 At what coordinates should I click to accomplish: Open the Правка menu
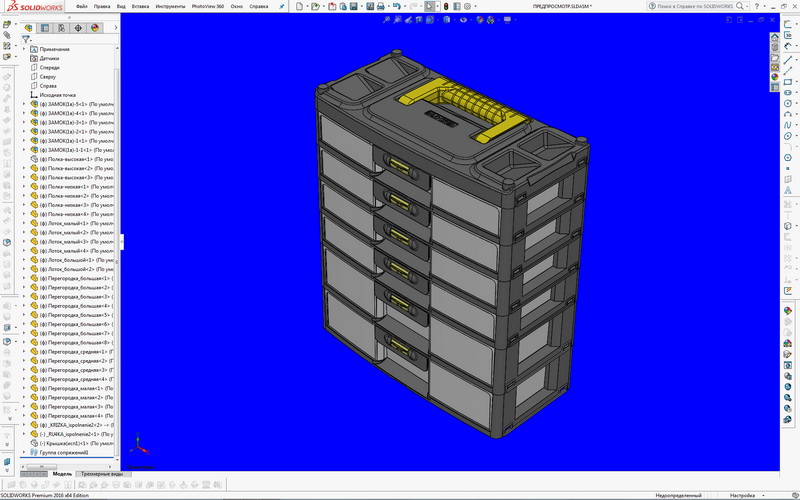[x=102, y=7]
